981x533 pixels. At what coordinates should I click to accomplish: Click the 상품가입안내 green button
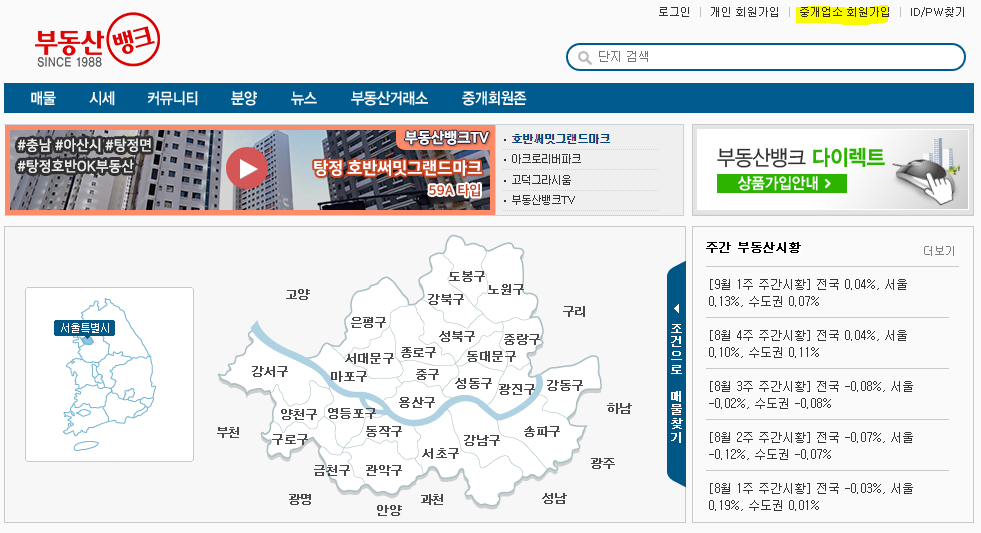click(781, 183)
